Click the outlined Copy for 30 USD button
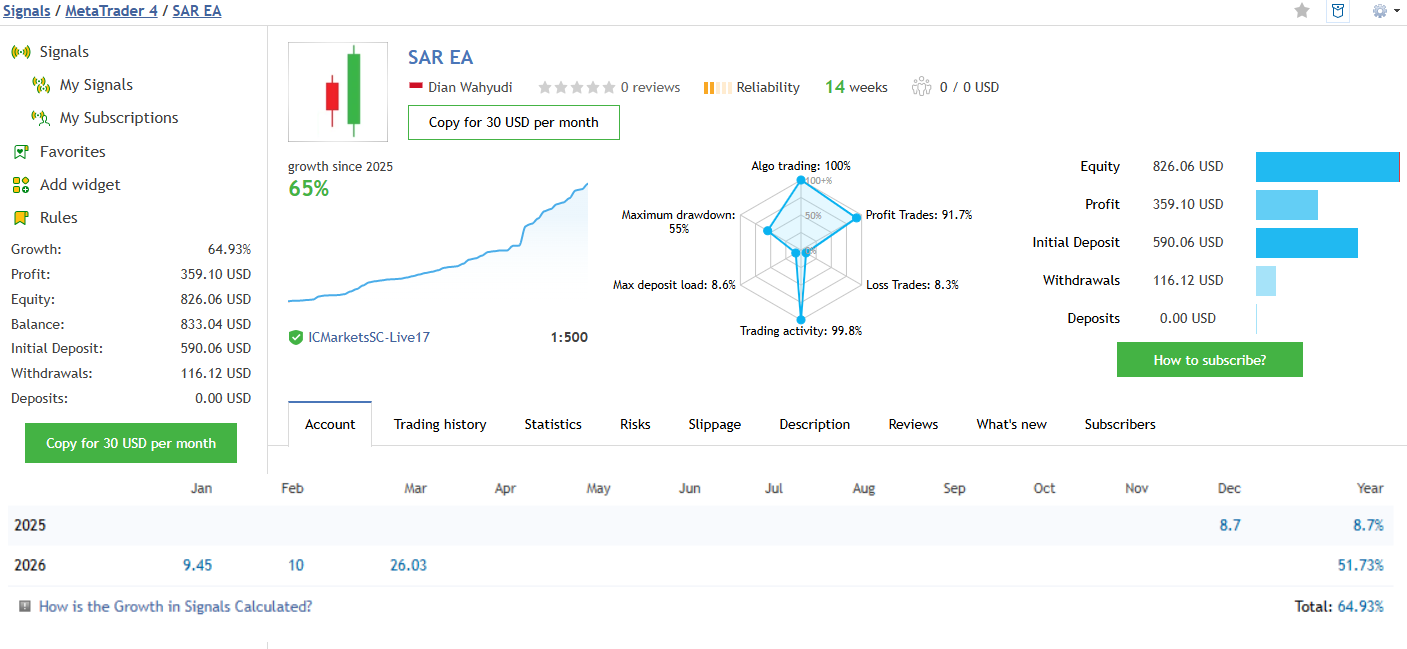The image size is (1407, 649). pyautogui.click(x=514, y=122)
